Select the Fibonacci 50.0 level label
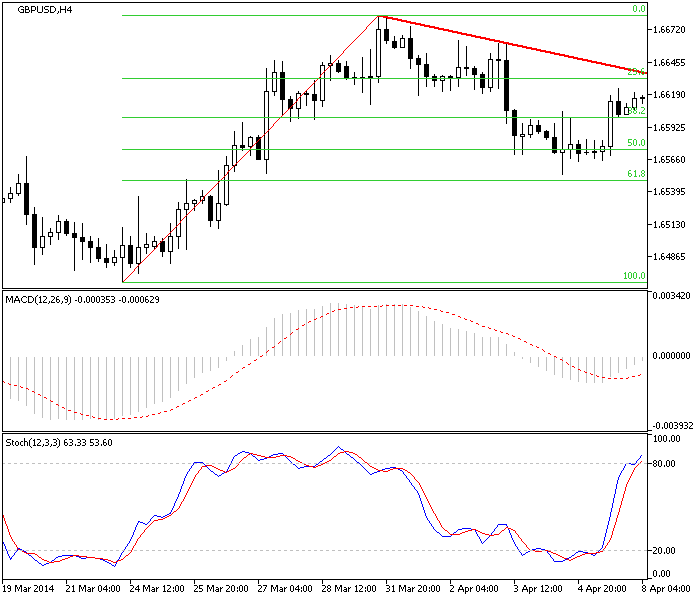The width and height of the screenshot is (700, 600). (x=635, y=143)
